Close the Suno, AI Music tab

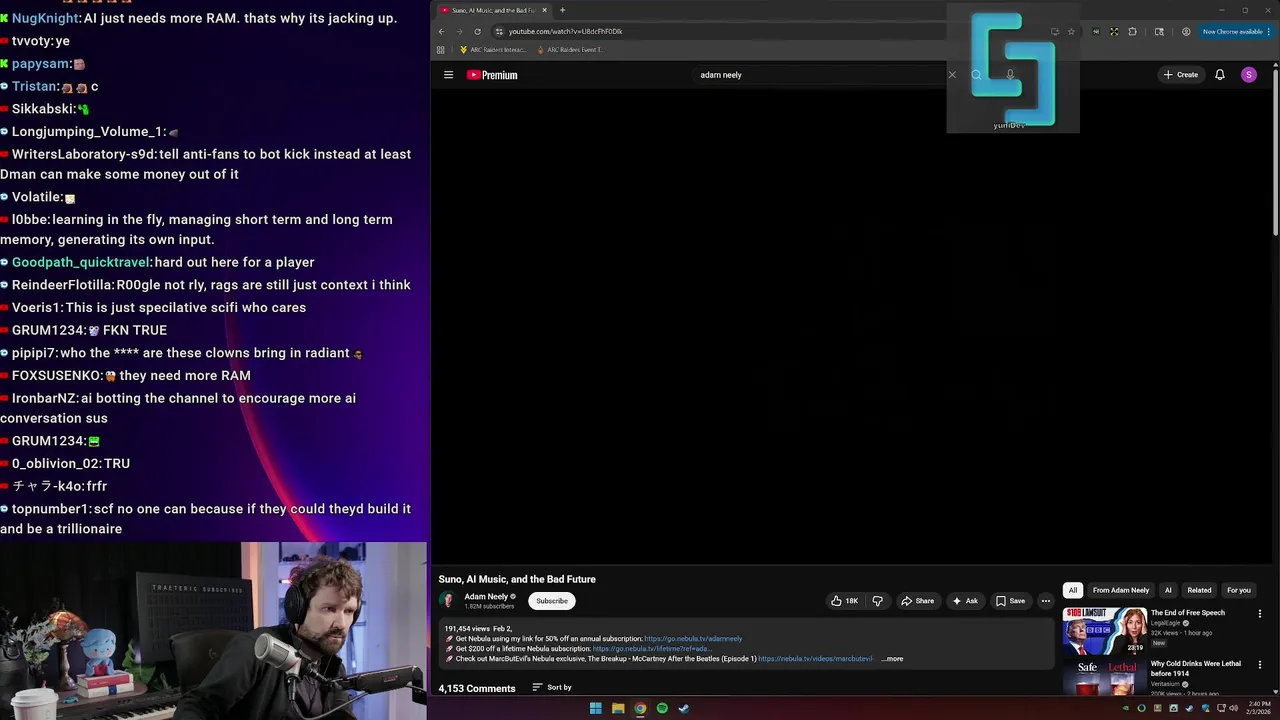click(545, 10)
